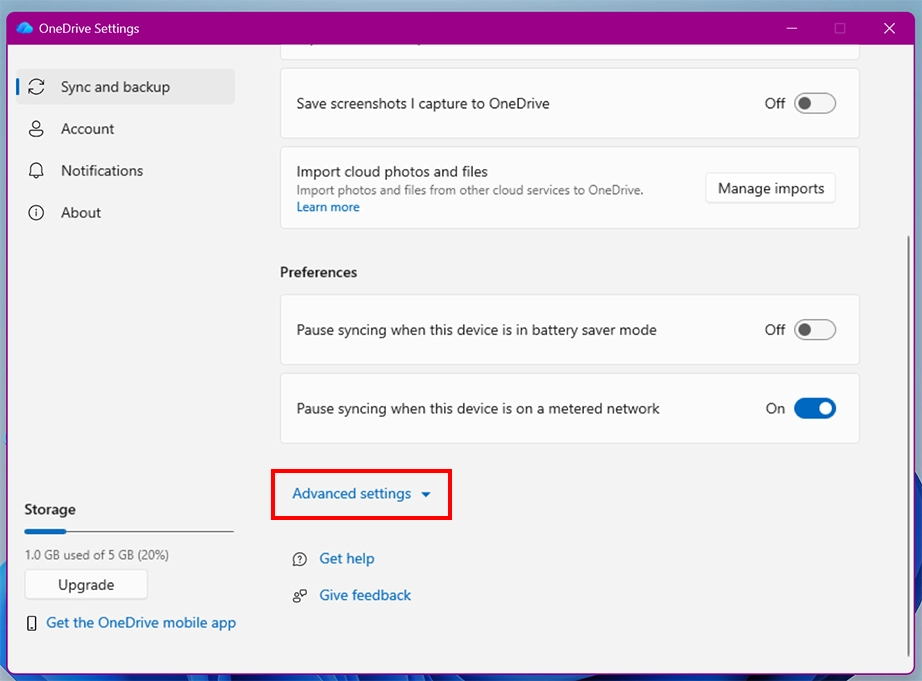Open Get the OneDrive mobile app link
This screenshot has height=681, width=922.
pos(141,623)
